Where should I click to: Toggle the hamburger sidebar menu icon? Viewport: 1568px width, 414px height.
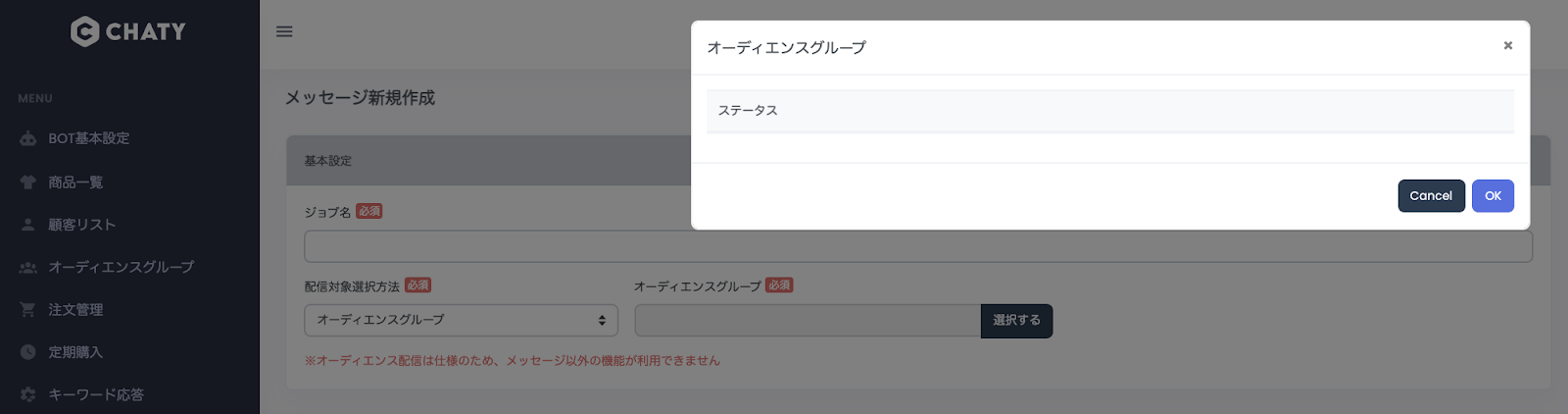click(x=284, y=31)
